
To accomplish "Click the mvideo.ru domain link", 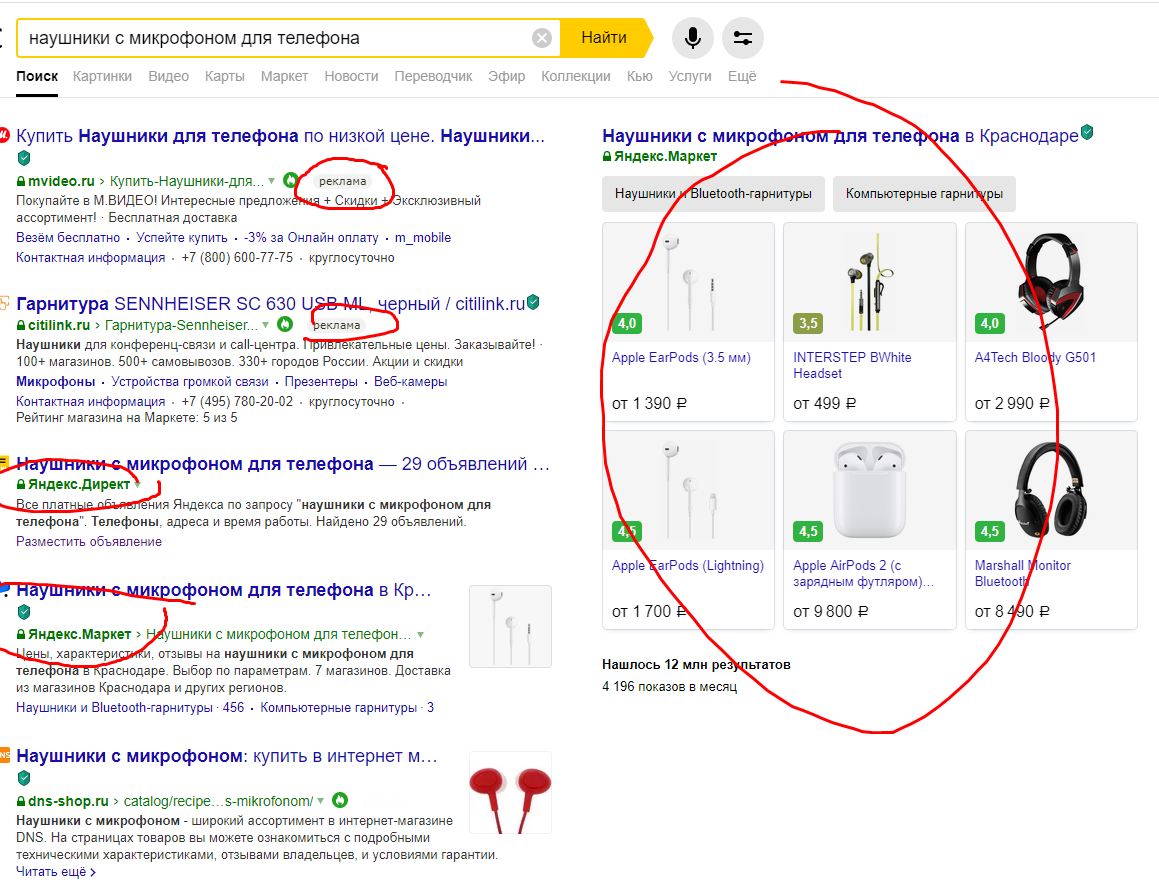I will 61,181.
